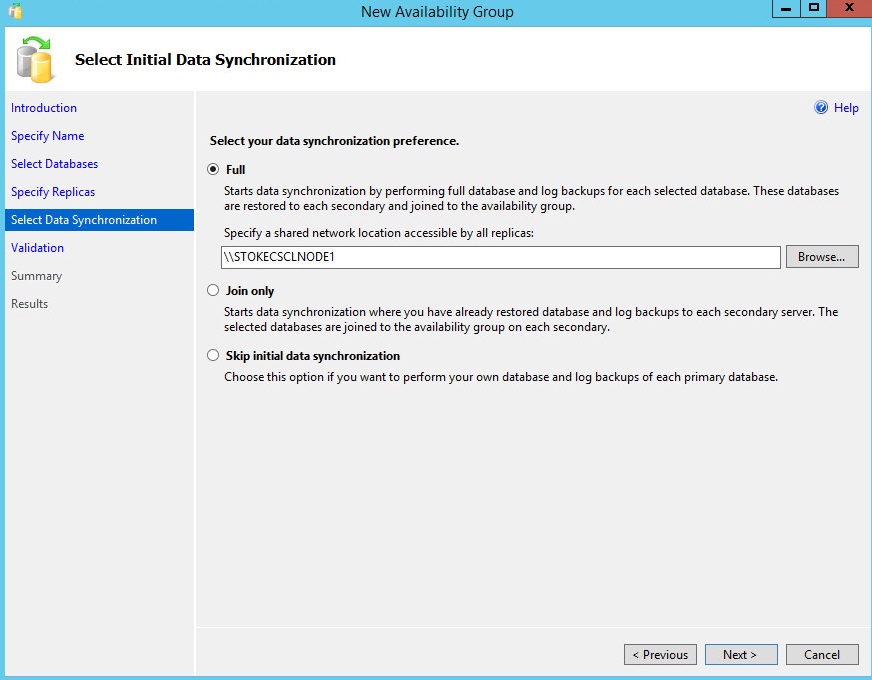Screen dimensions: 872x680
Task: Go to the Introduction page
Action: click(44, 108)
